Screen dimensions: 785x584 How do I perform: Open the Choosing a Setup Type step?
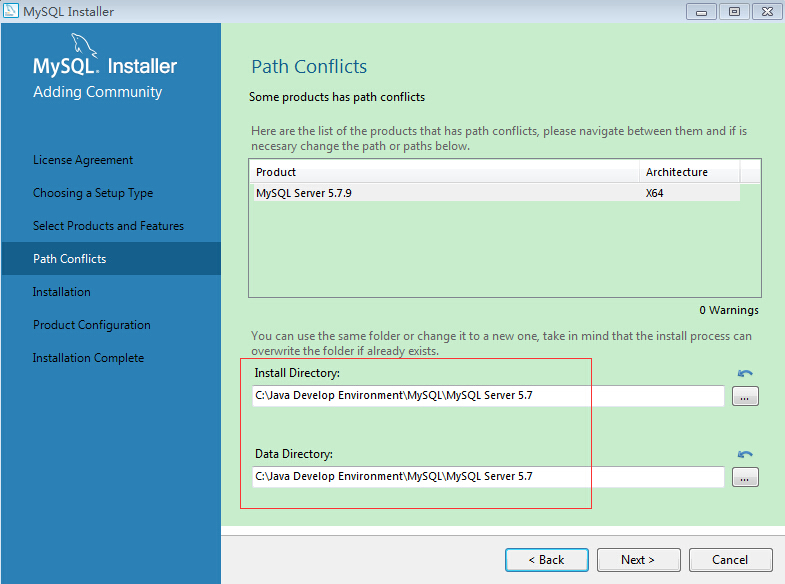[x=93, y=193]
